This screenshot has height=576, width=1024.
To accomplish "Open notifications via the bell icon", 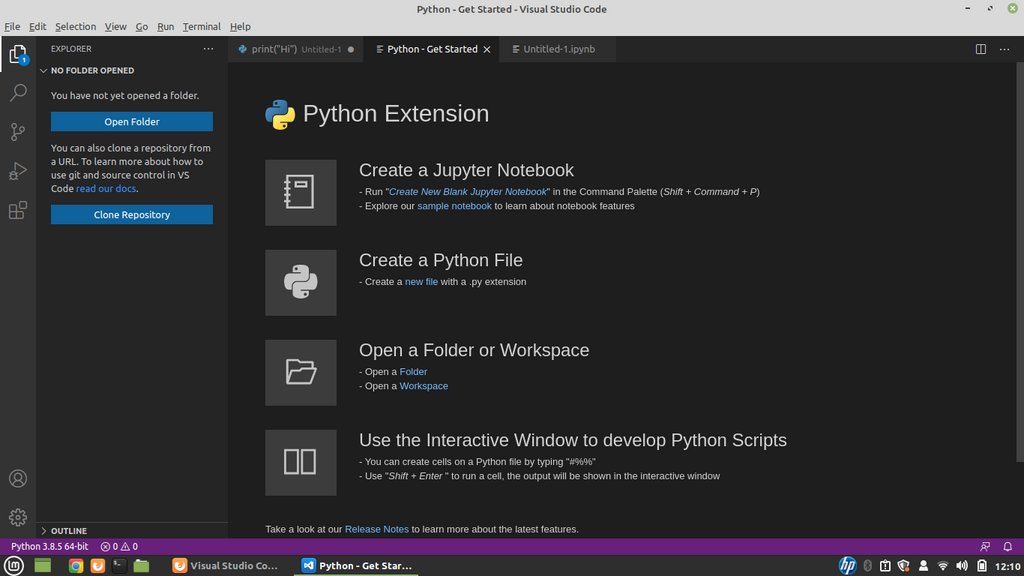I will [x=1008, y=546].
